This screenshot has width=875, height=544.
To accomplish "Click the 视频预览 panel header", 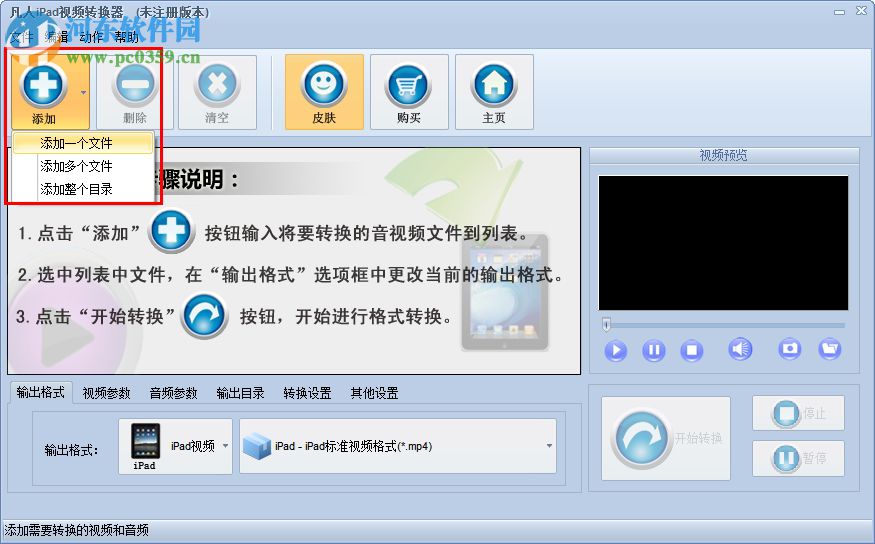I will tap(724, 155).
